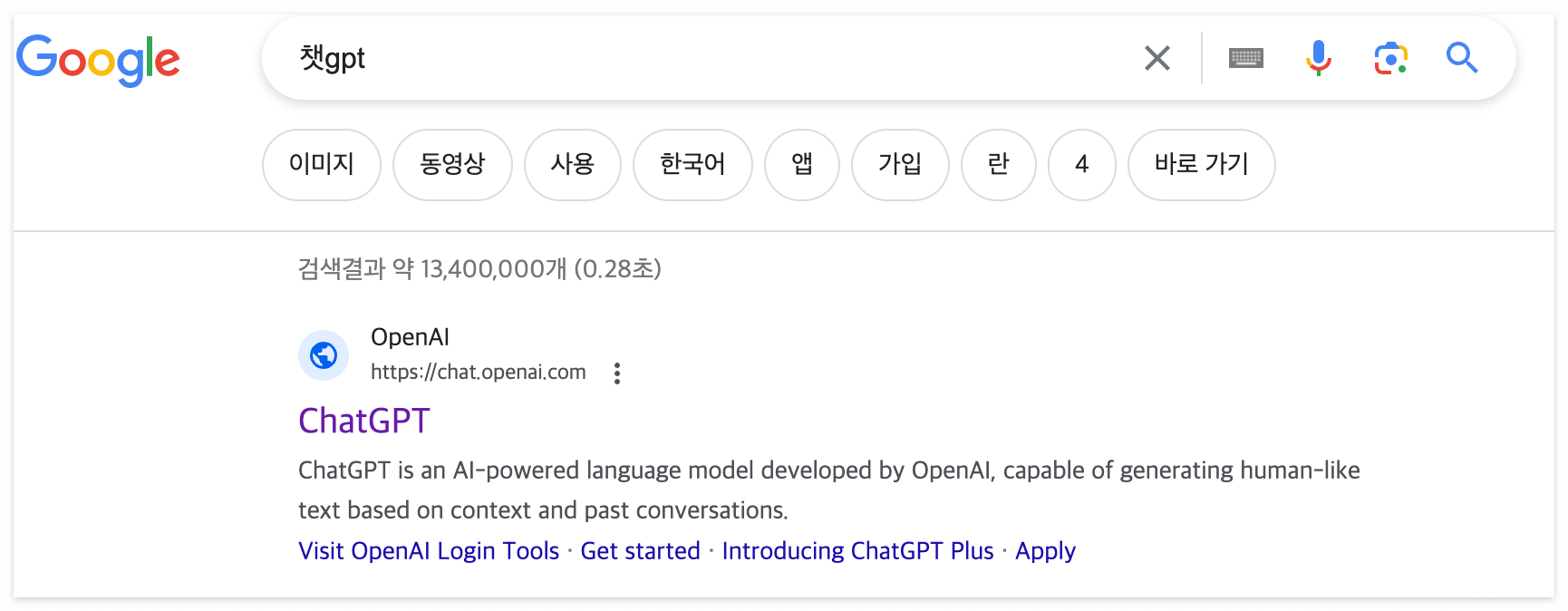Open the on-screen keyboard icon
The width and height of the screenshot is (1568, 611).
[x=1246, y=58]
